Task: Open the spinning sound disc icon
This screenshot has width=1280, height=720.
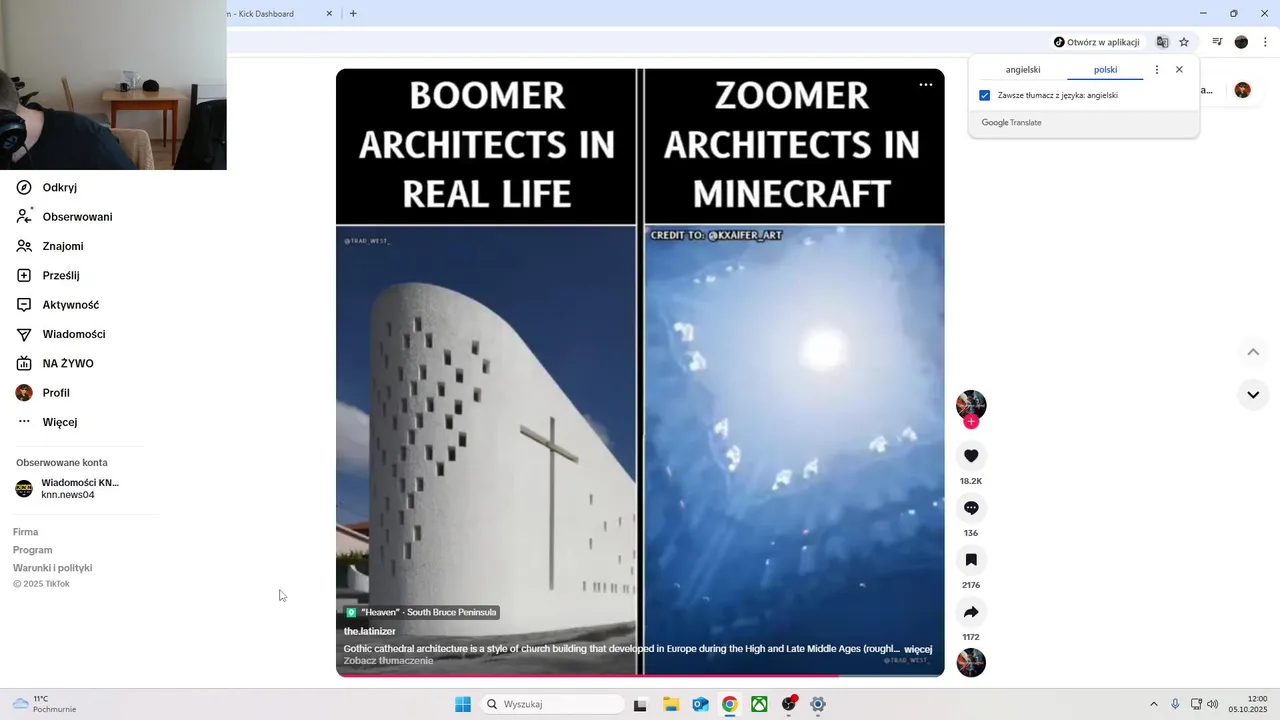Action: click(971, 663)
